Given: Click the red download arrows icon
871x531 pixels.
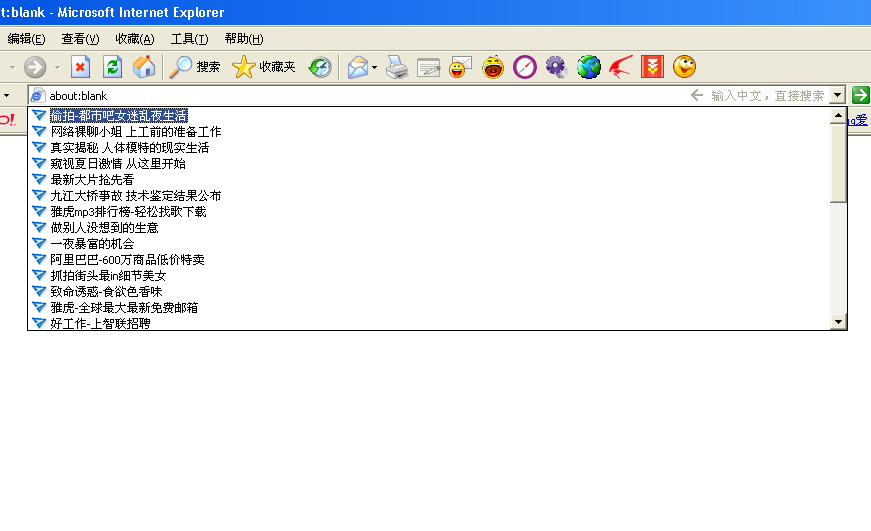Looking at the screenshot, I should click(x=652, y=67).
